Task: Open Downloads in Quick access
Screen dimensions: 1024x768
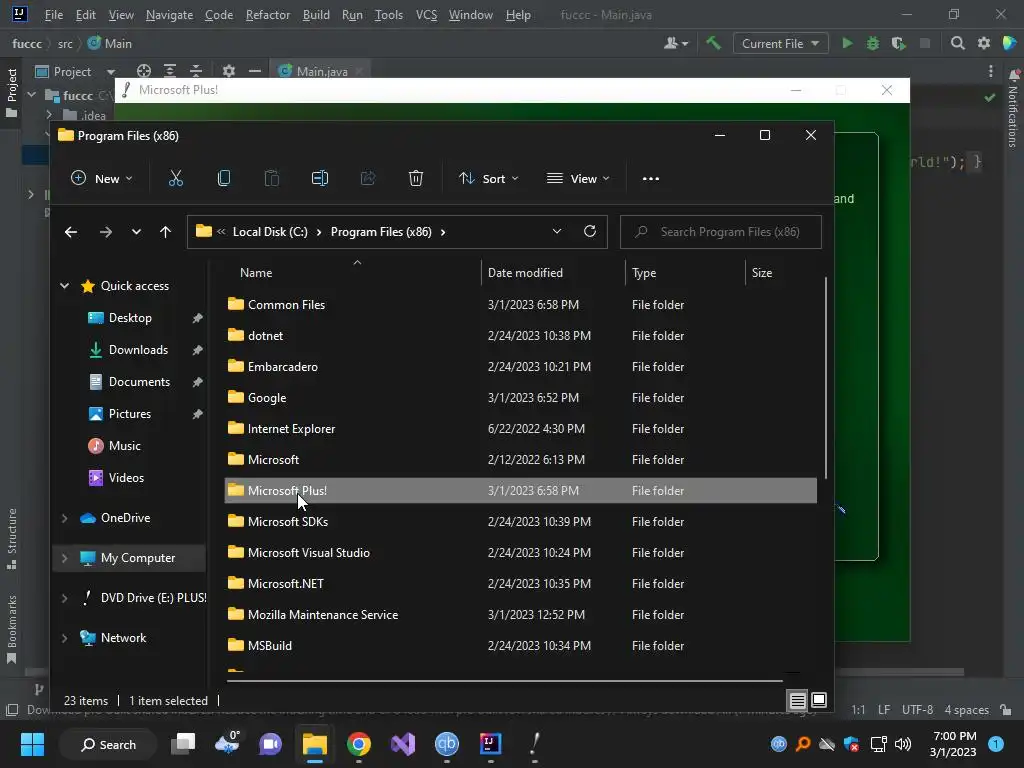Action: pos(138,350)
